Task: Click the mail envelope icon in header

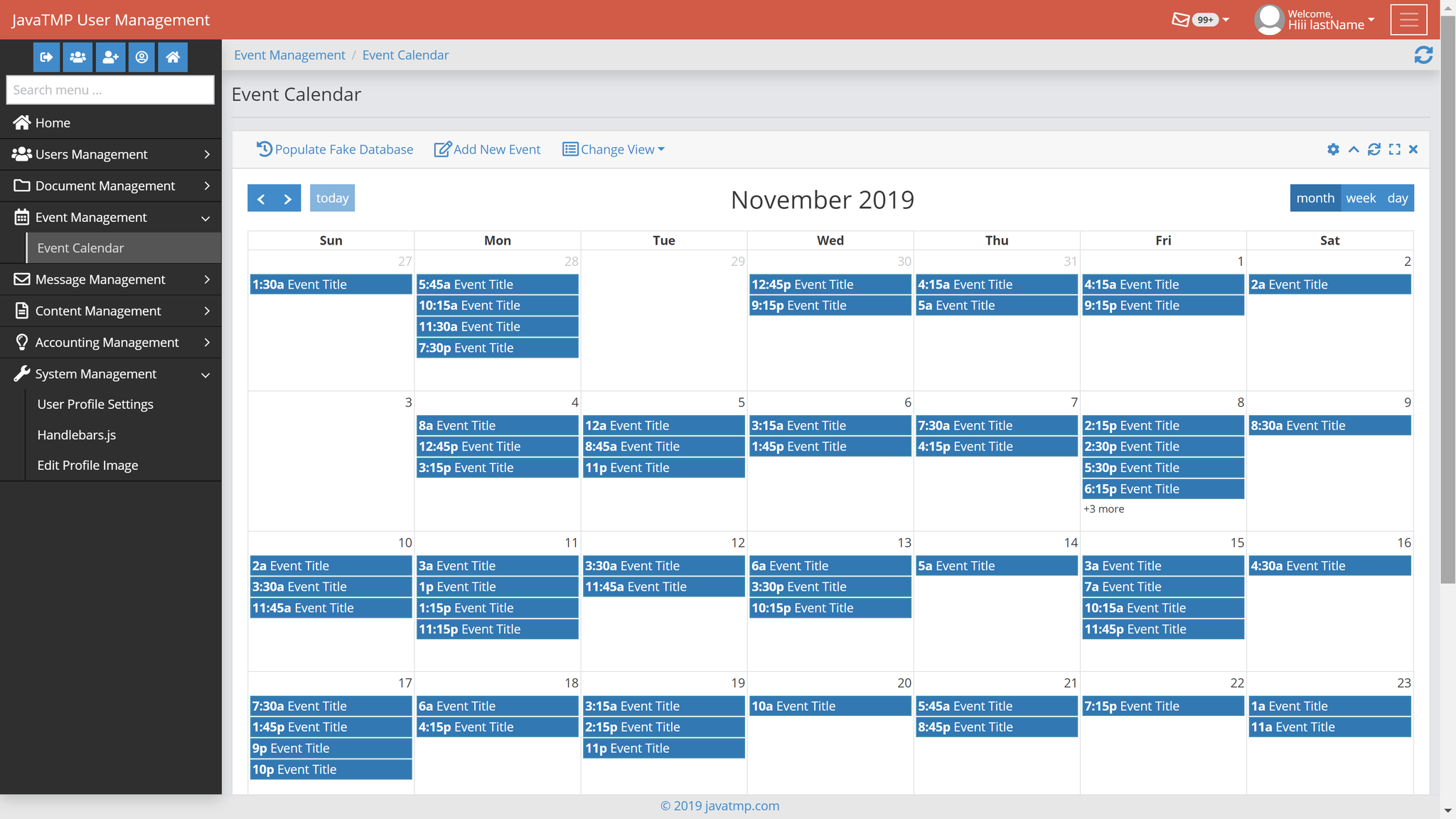Action: [x=1183, y=18]
